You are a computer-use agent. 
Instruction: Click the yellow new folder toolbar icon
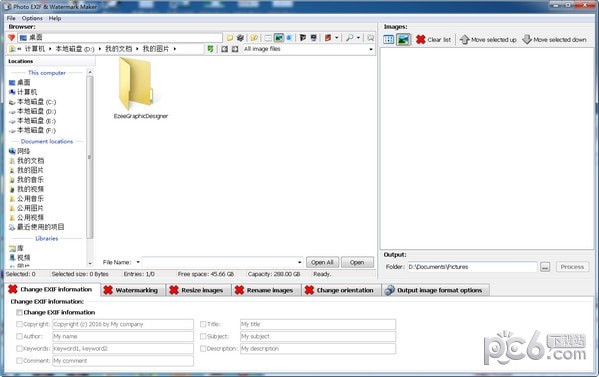(x=230, y=38)
